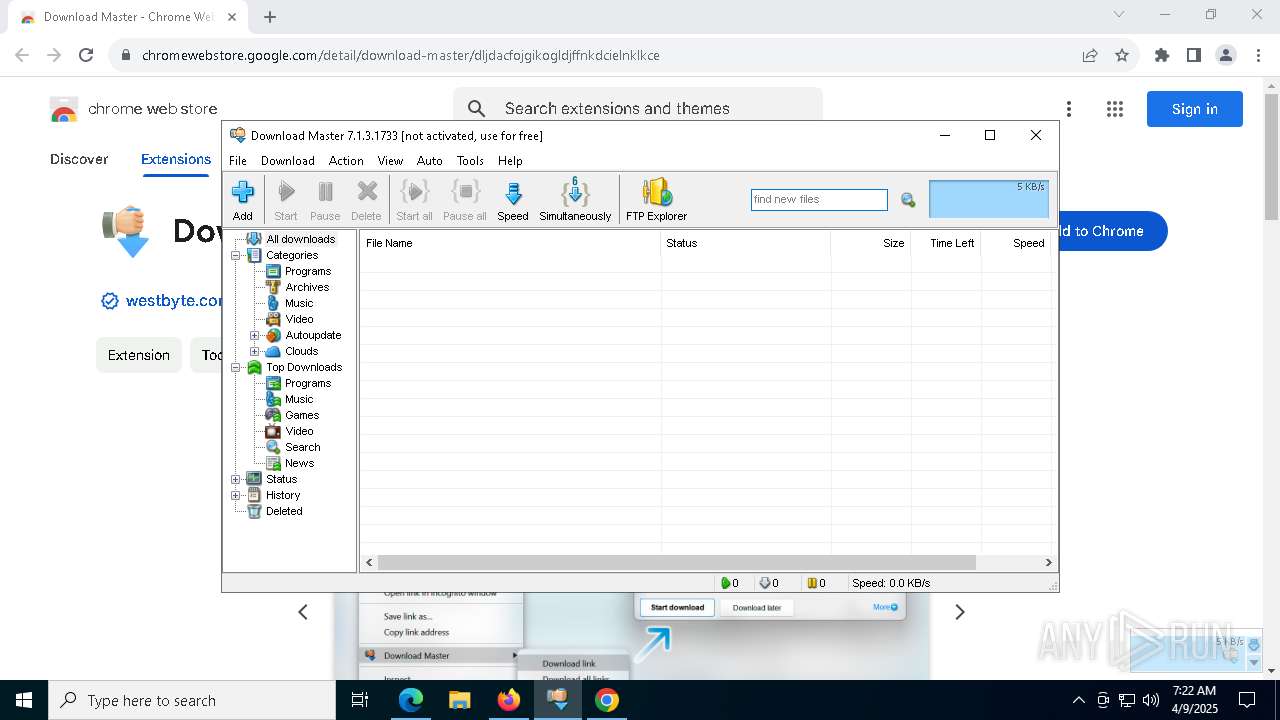Click the Start toolbar icon
Image resolution: width=1280 pixels, height=720 pixels.
click(286, 199)
